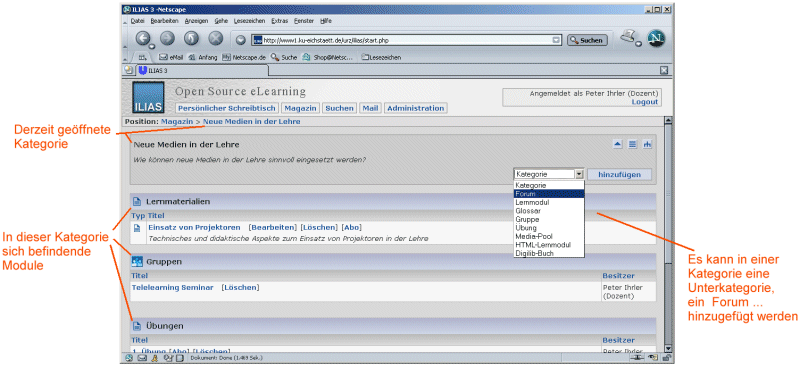Click the round button left of URL bar
This screenshot has width=800, height=367.
[241, 40]
